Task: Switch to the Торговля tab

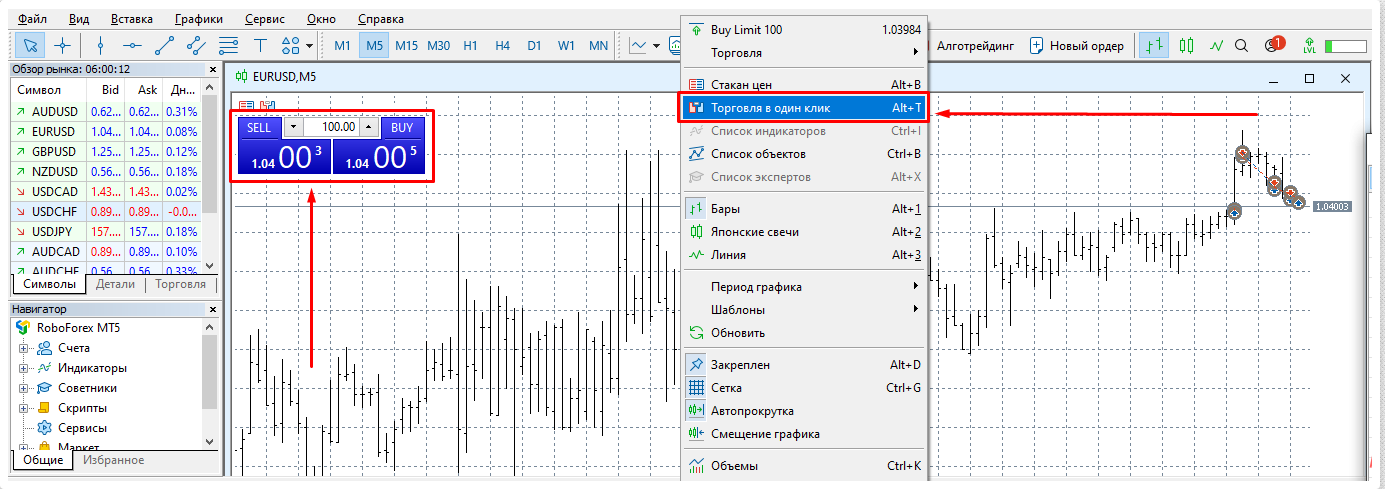Action: (x=180, y=284)
